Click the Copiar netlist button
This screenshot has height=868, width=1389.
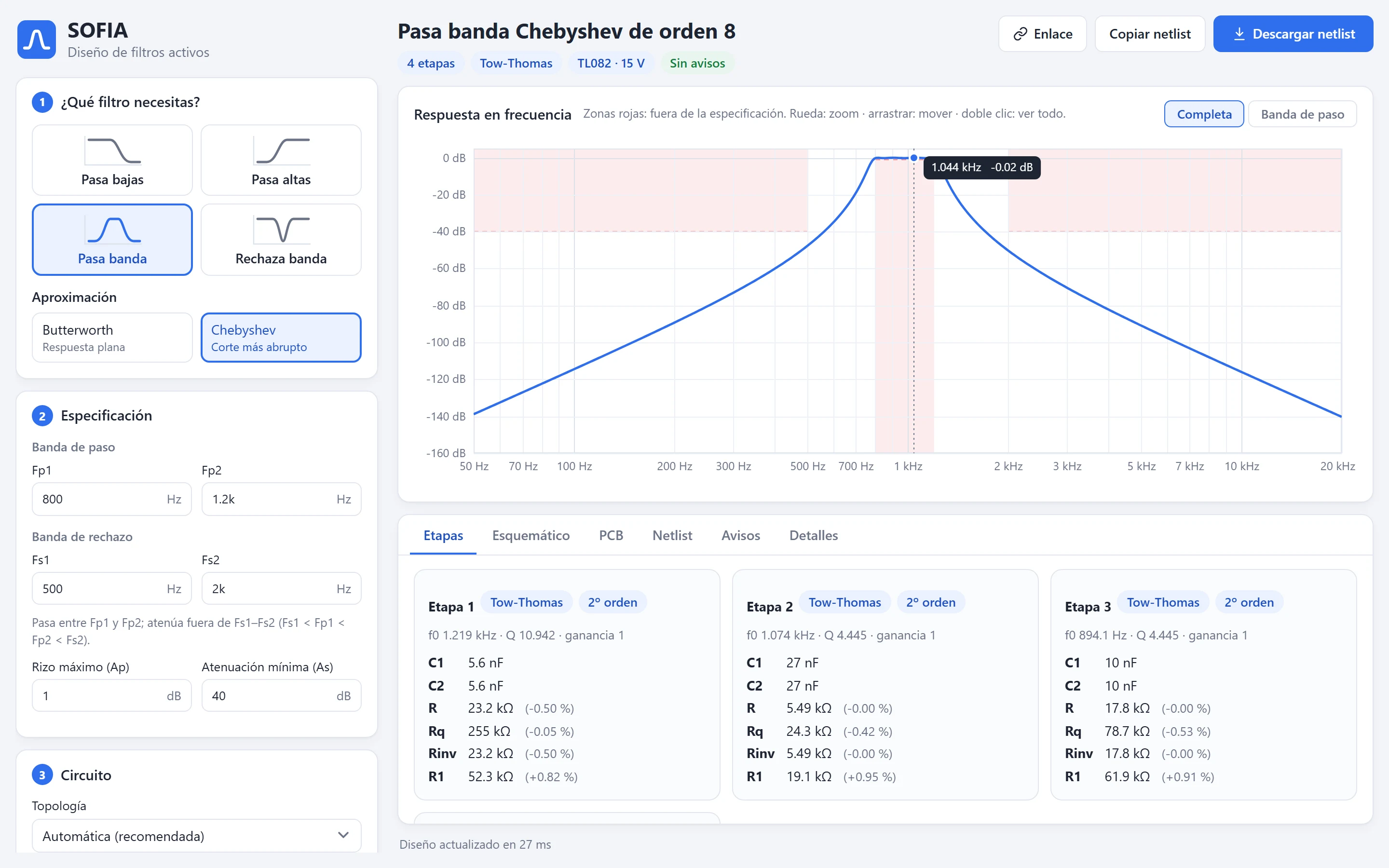coord(1150,34)
